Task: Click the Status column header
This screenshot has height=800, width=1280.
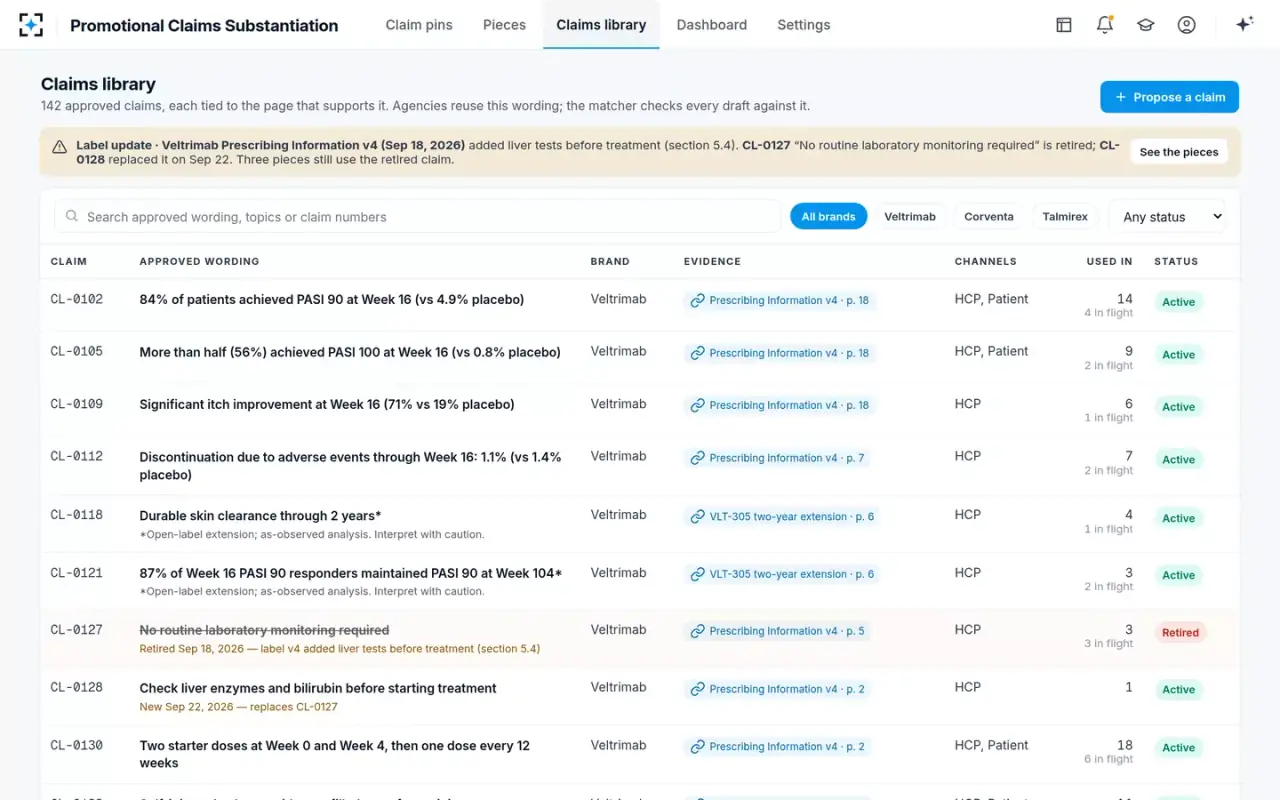Action: point(1176,261)
